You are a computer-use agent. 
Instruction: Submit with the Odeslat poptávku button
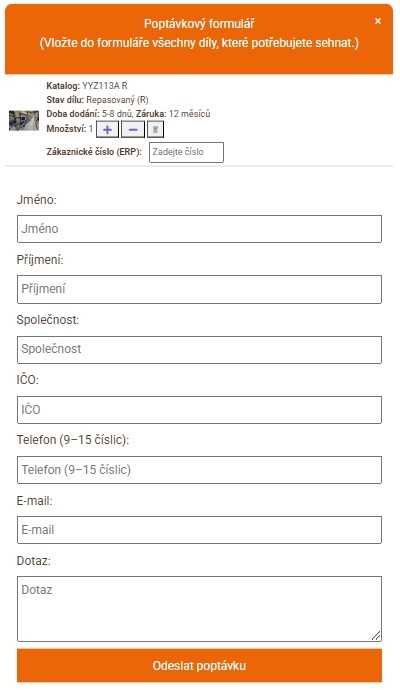(x=199, y=665)
